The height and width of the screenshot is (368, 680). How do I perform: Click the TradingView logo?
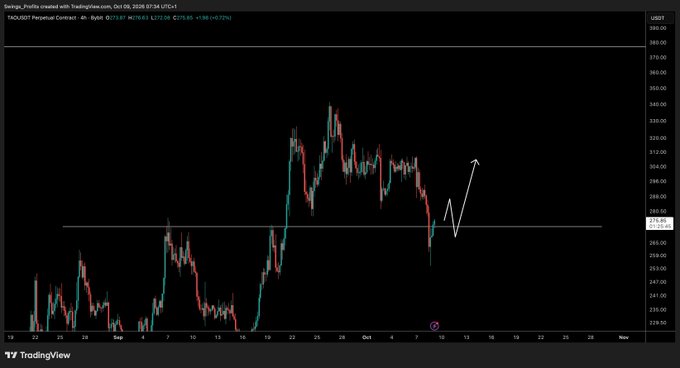click(38, 355)
